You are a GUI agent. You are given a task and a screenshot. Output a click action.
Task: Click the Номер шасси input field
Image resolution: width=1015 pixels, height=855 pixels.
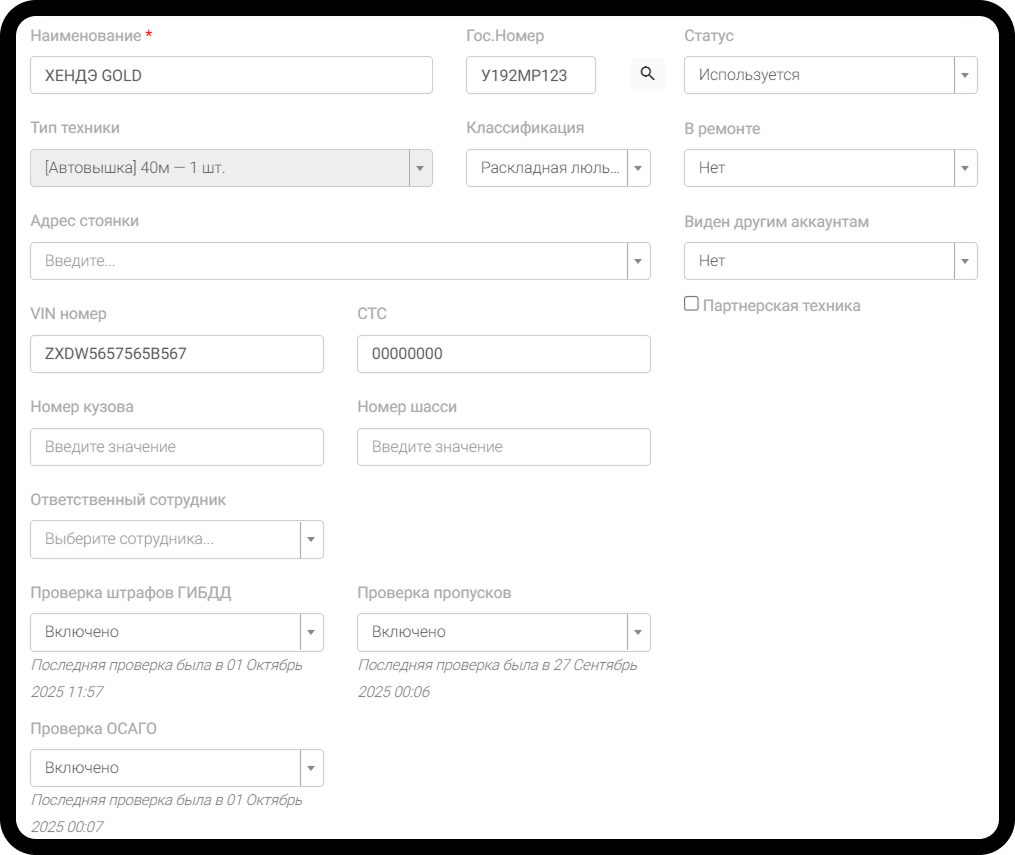click(x=504, y=447)
